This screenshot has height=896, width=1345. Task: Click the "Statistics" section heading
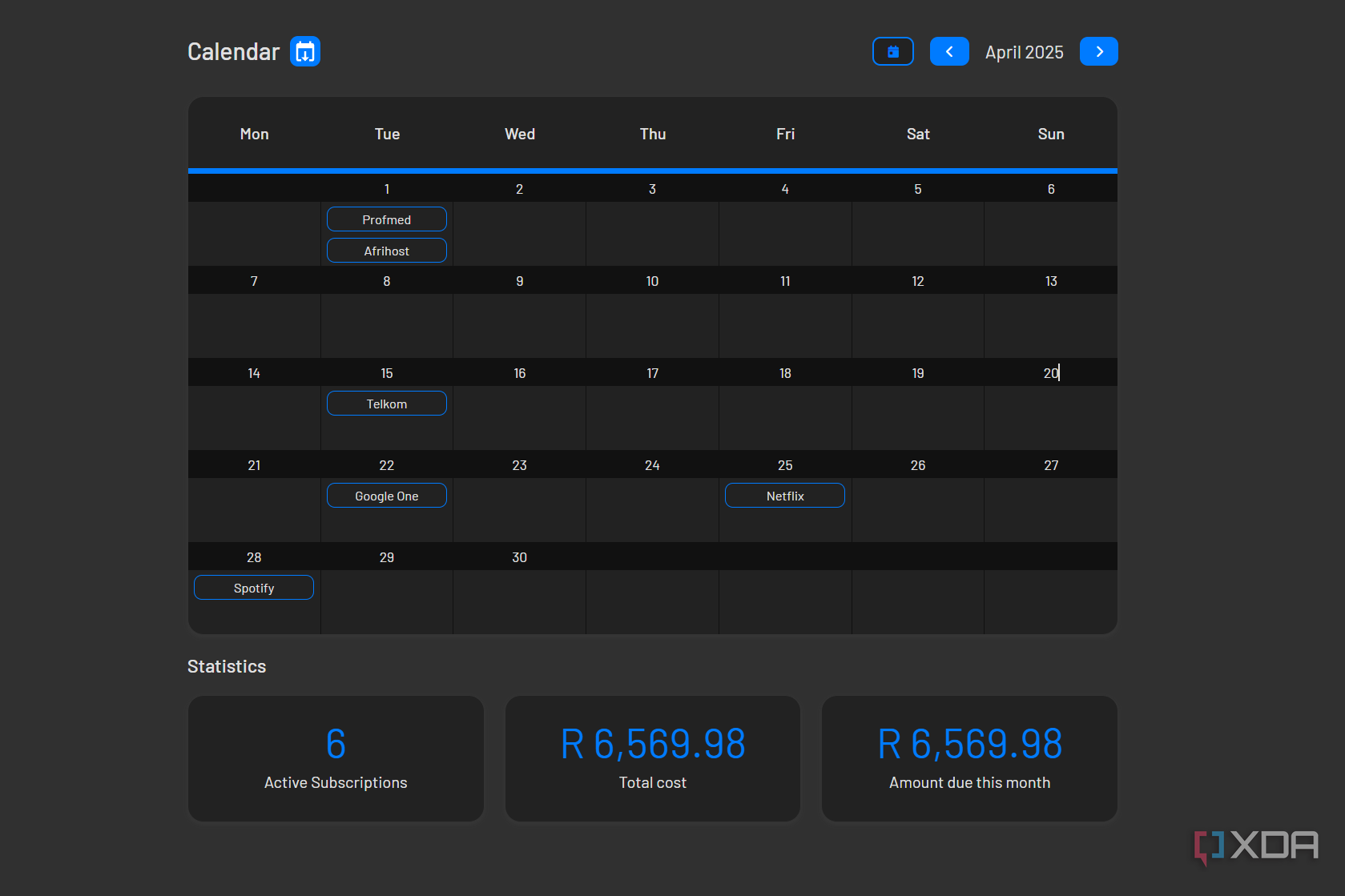pyautogui.click(x=227, y=666)
